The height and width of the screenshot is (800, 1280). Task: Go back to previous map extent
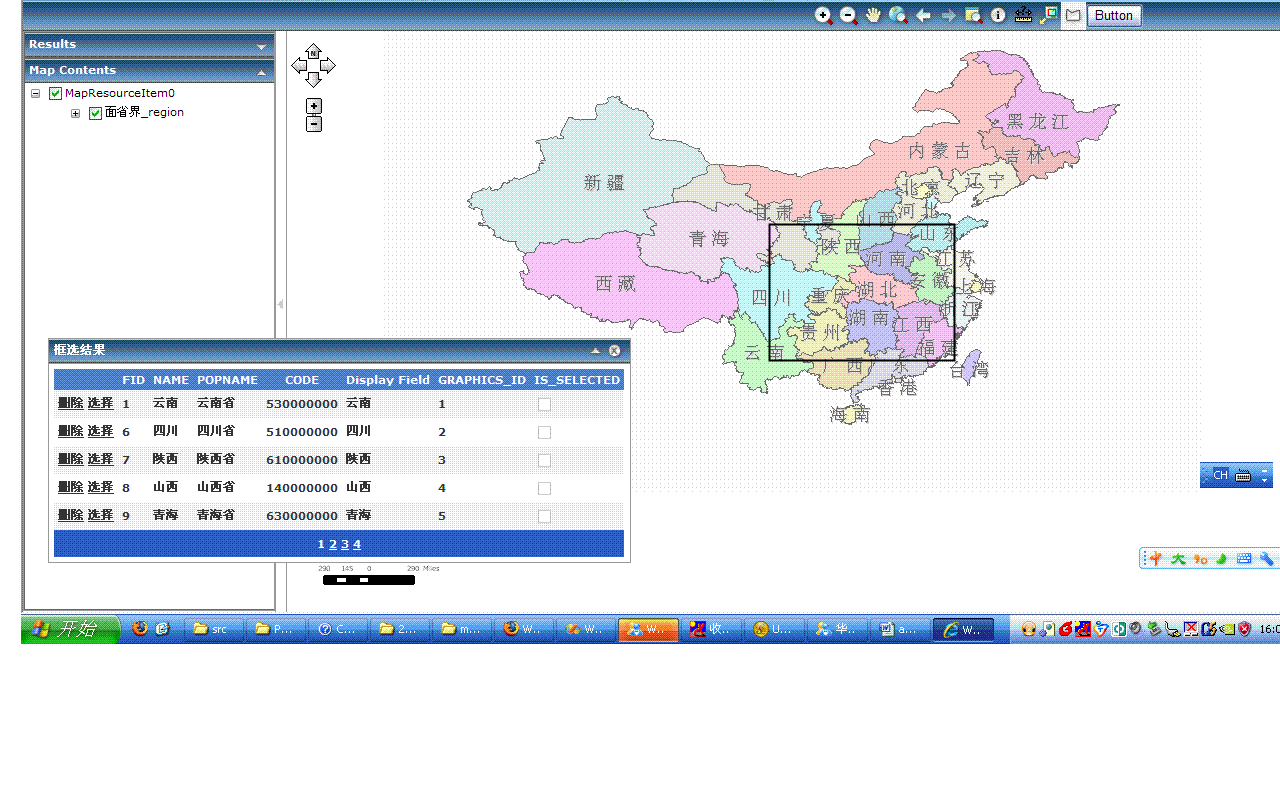(923, 15)
